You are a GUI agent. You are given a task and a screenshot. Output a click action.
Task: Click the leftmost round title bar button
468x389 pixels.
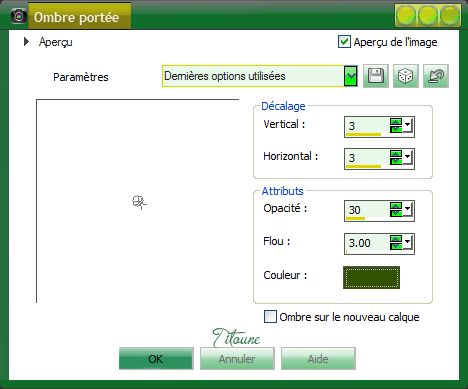(x=406, y=15)
